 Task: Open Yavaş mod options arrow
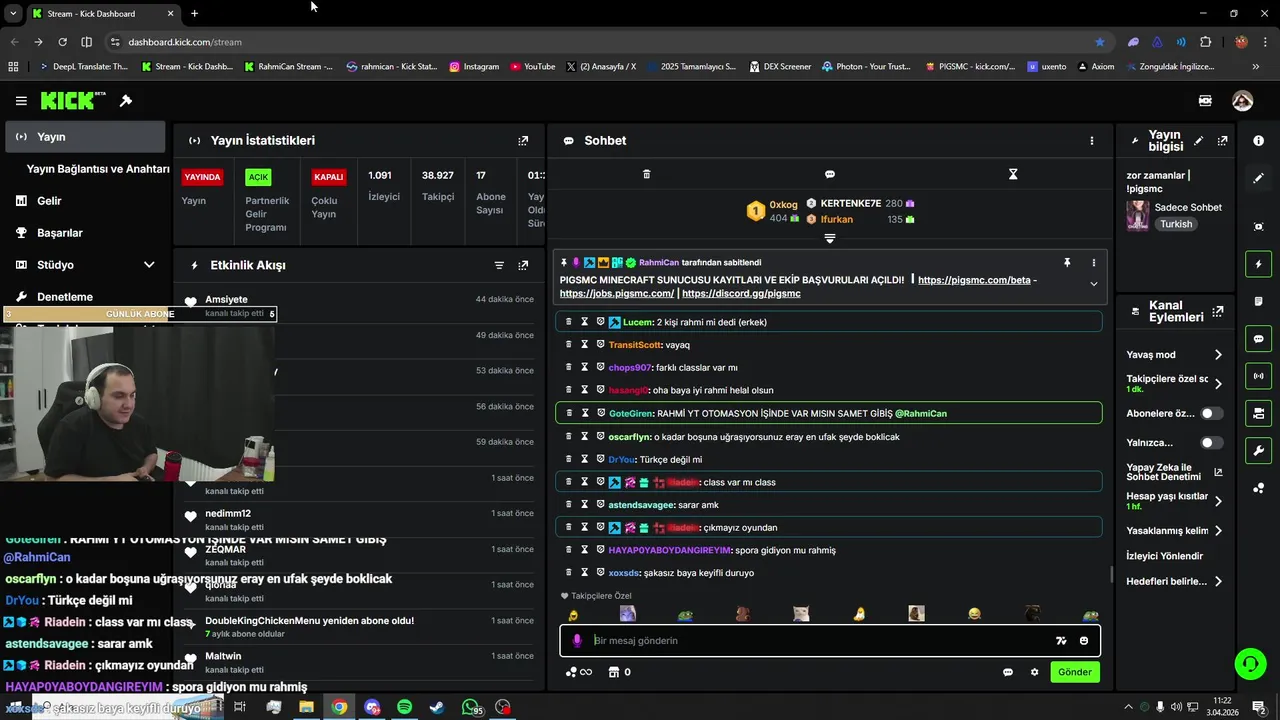coord(1218,355)
